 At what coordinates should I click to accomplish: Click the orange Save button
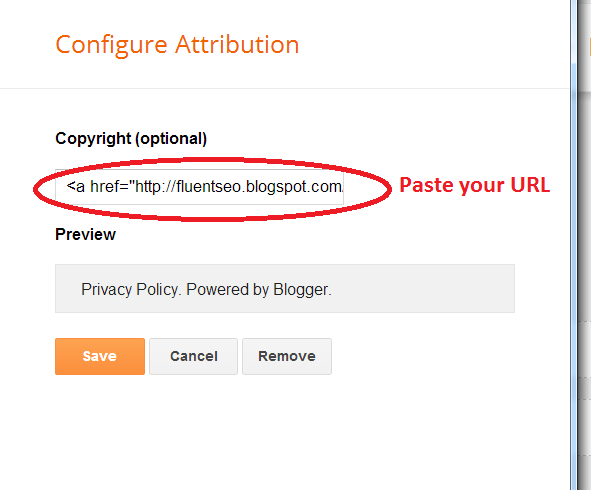click(100, 356)
